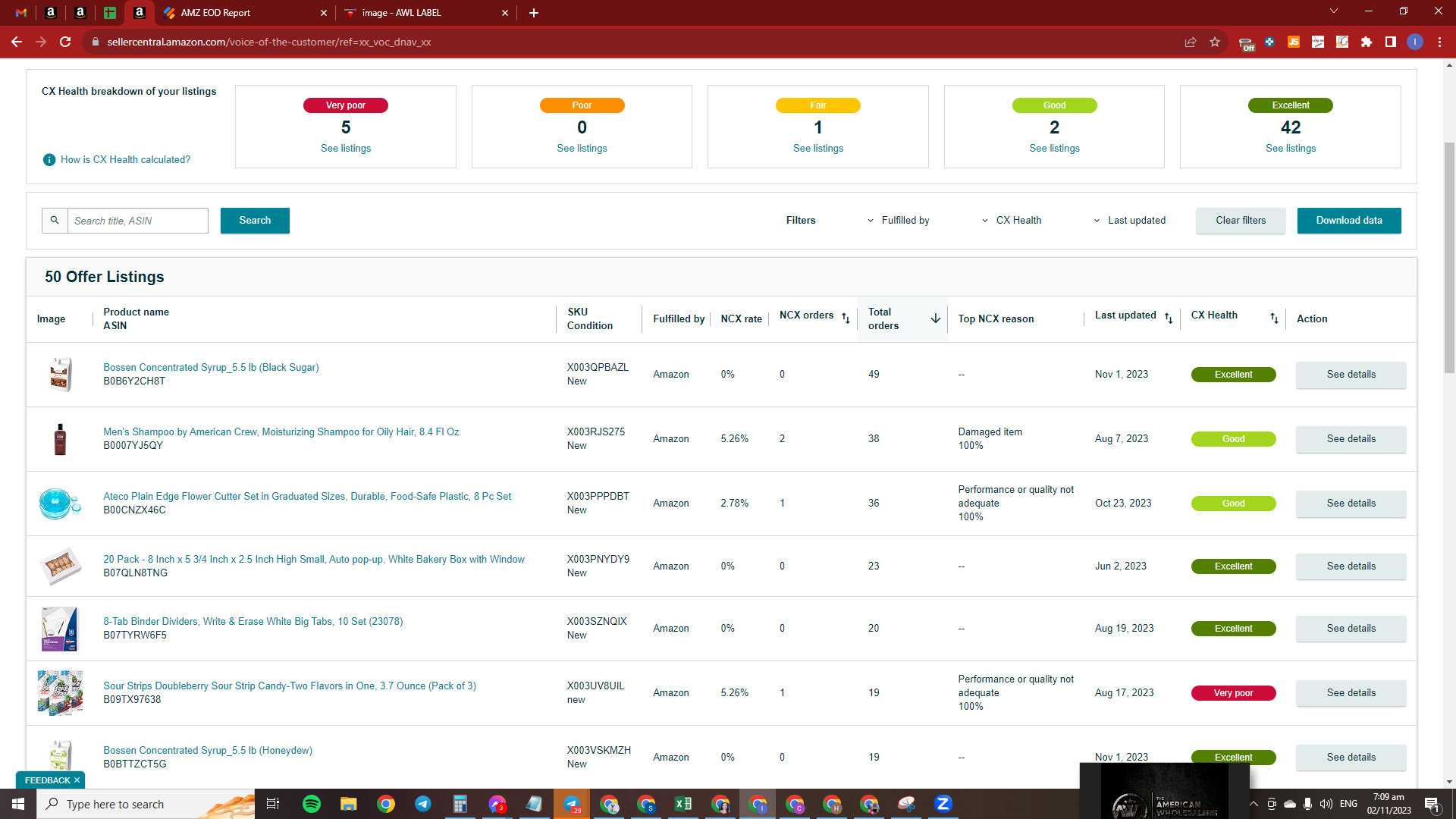Viewport: 1456px width, 819px height.
Task: Open Bossen Syrup Honeydew product link
Action: click(x=208, y=750)
